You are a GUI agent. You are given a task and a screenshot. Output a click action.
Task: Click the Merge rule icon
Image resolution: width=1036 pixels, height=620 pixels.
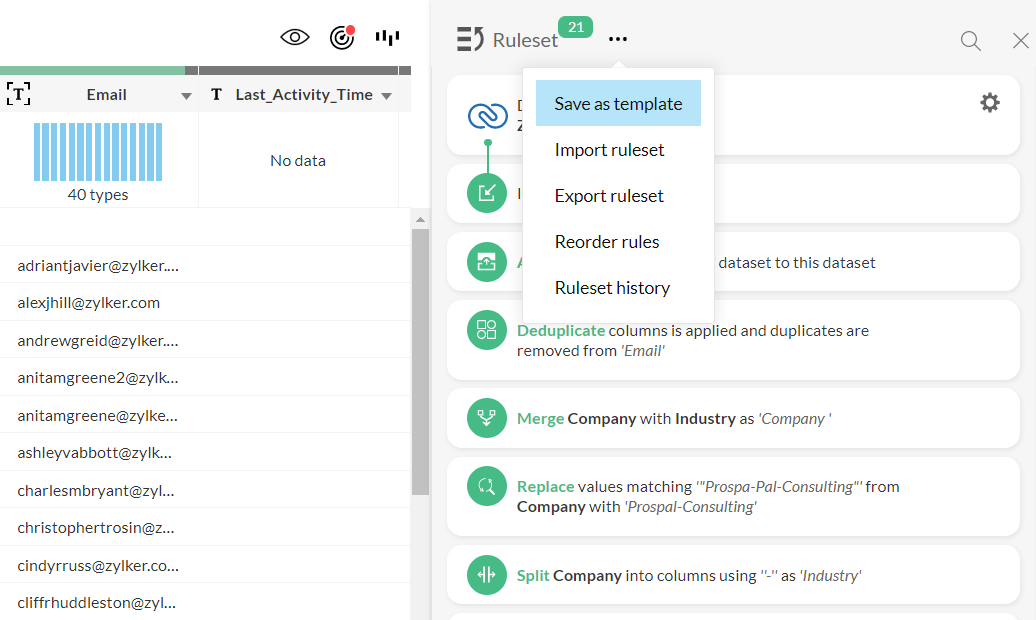tap(487, 418)
